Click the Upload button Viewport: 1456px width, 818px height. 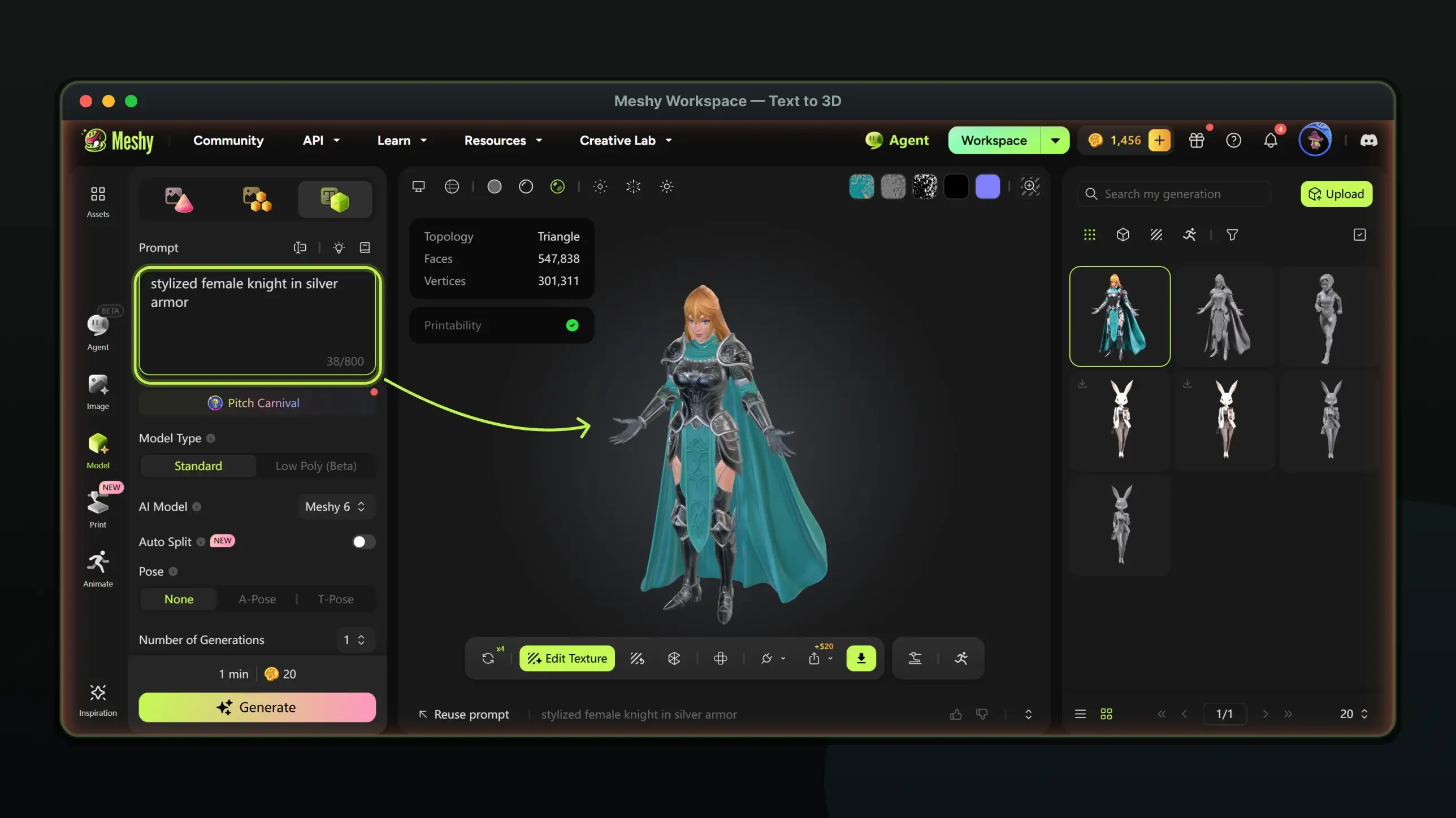pos(1336,194)
